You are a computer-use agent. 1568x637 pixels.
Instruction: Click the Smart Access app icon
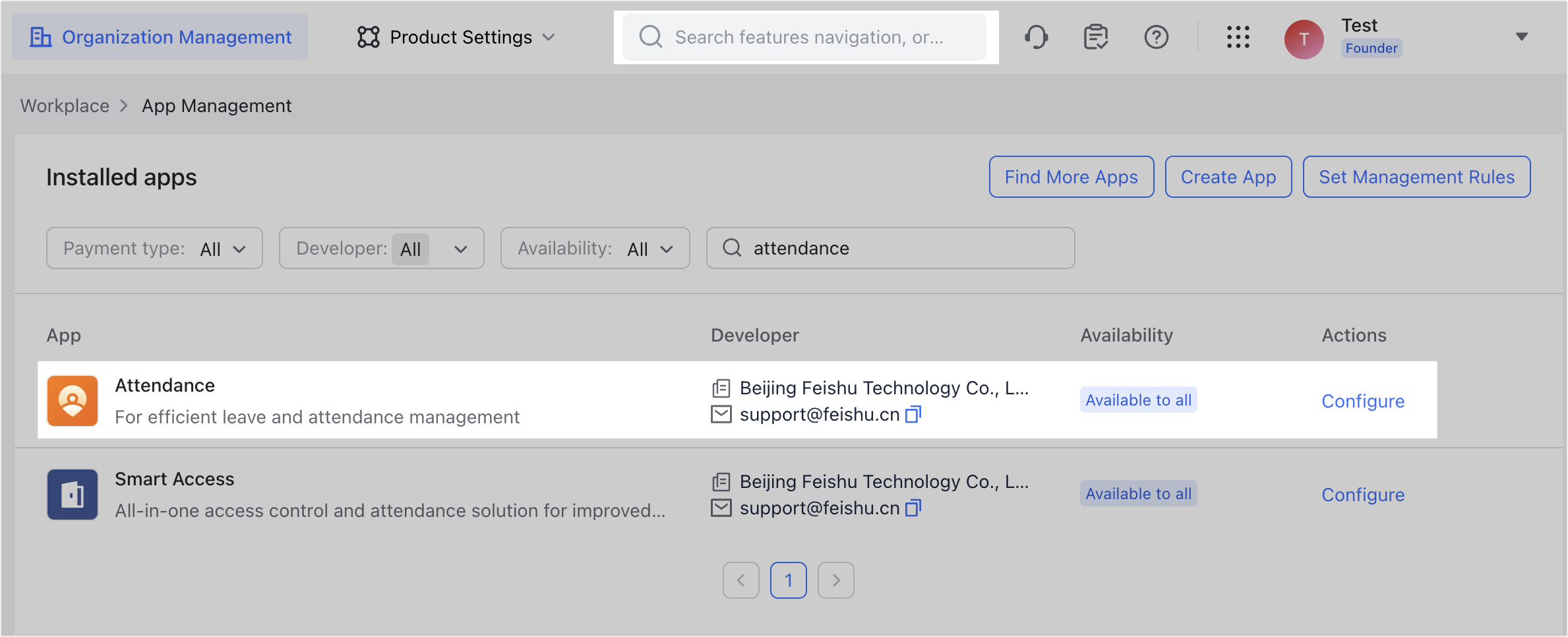point(73,495)
